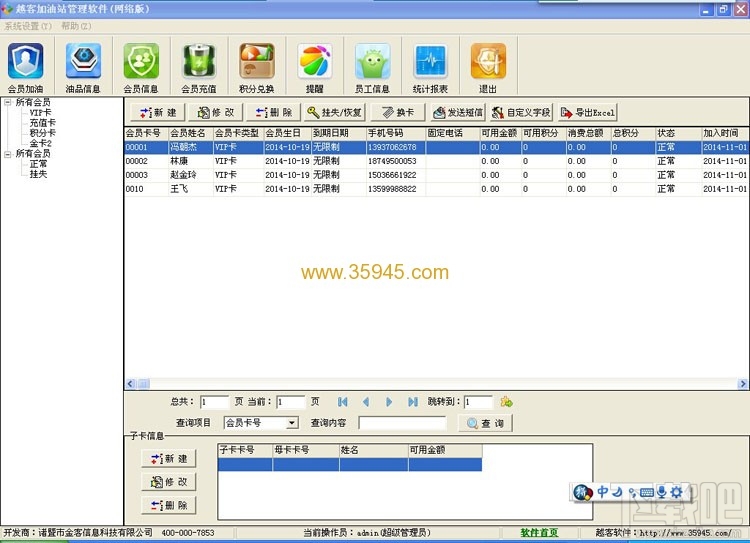
Task: Click 导出Excel toolbar button
Action: (x=587, y=112)
